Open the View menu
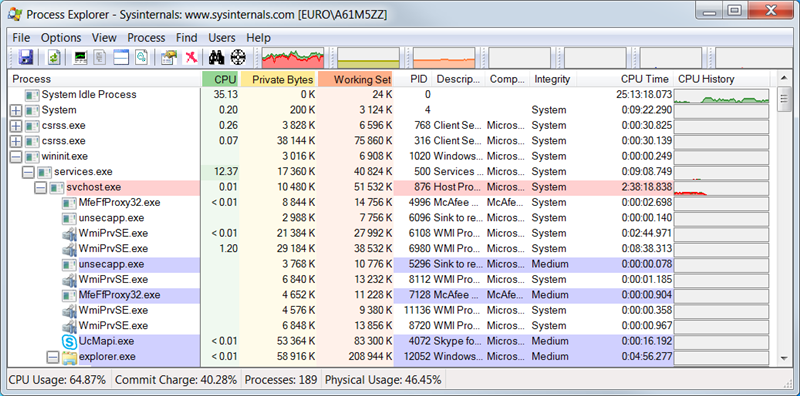The width and height of the screenshot is (800, 396). pos(104,38)
